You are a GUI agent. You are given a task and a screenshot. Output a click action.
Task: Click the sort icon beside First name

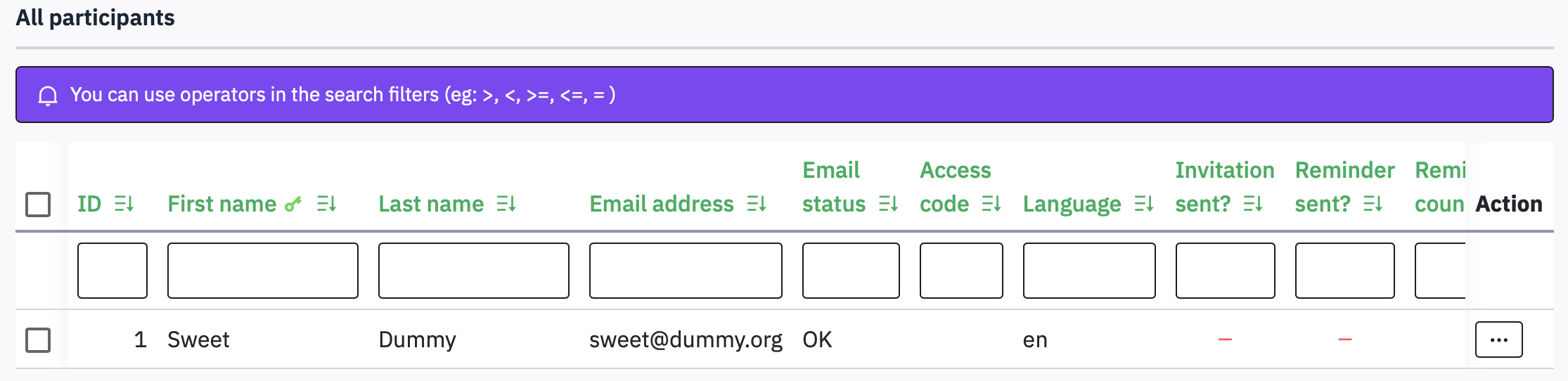[x=326, y=204]
